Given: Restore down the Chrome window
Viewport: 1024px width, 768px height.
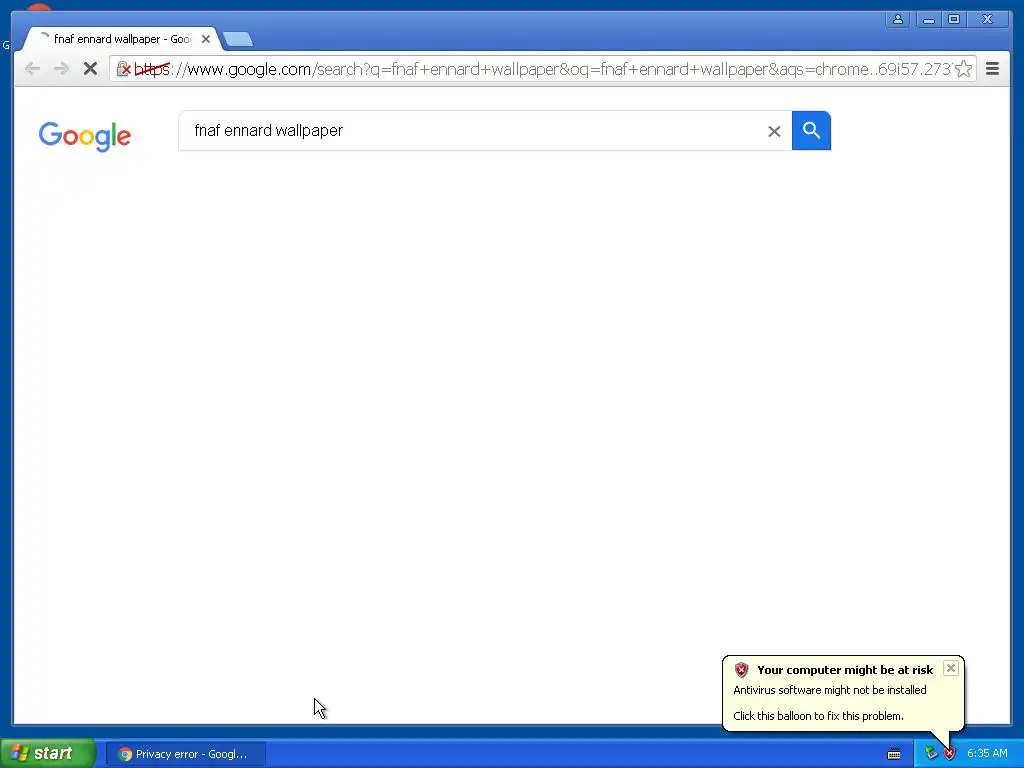Looking at the screenshot, I should click(x=953, y=19).
